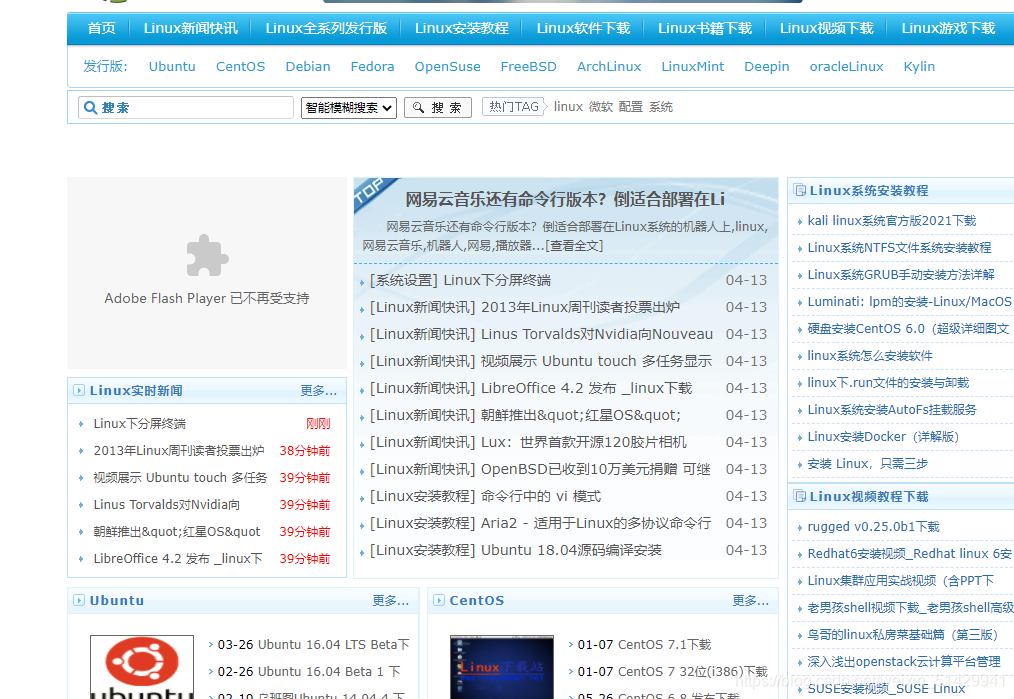The width and height of the screenshot is (1014, 699).
Task: Open Linux系统NTFS文件系统安装教程 link
Action: click(x=900, y=248)
